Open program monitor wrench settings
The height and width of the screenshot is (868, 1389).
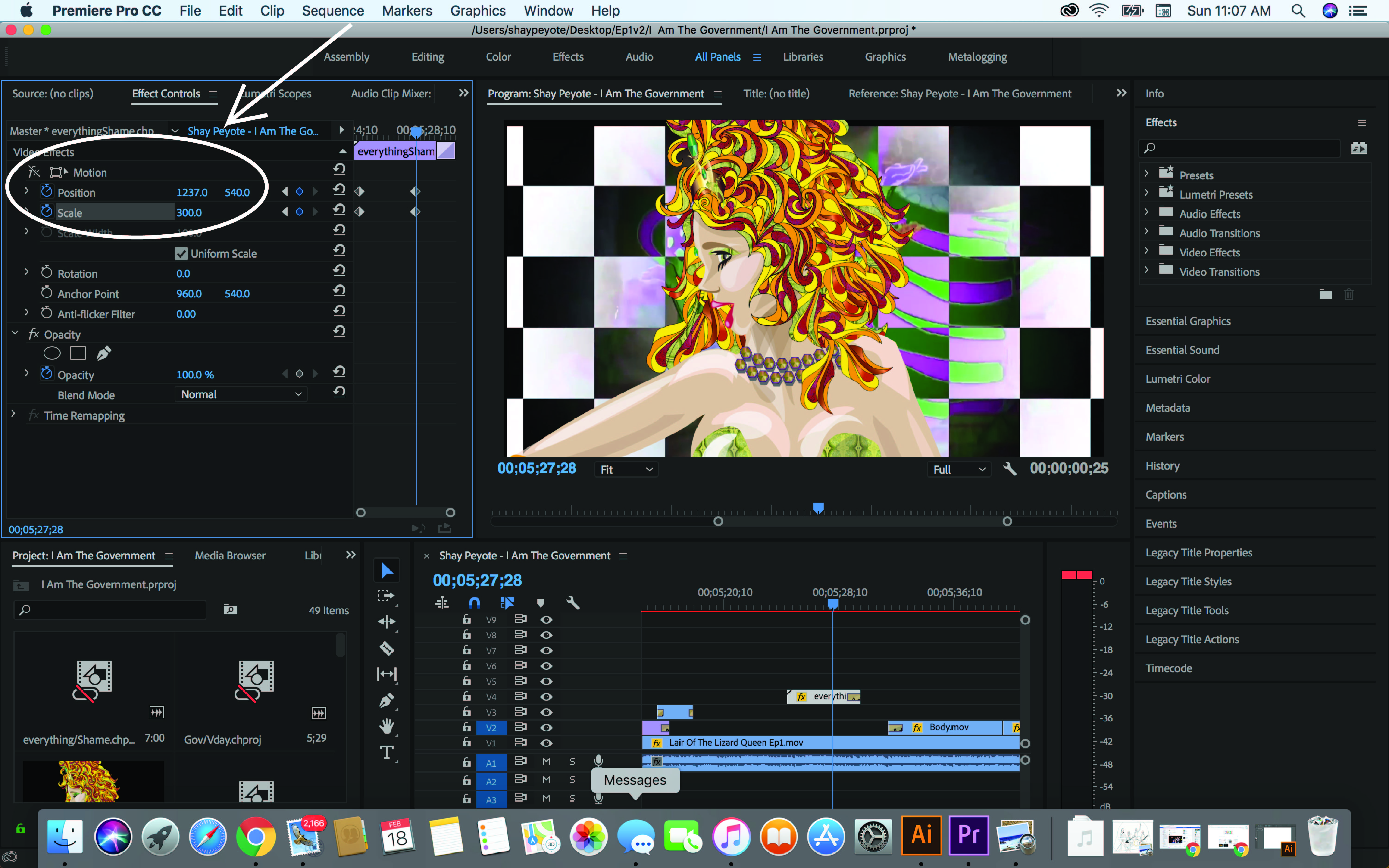click(x=1009, y=469)
